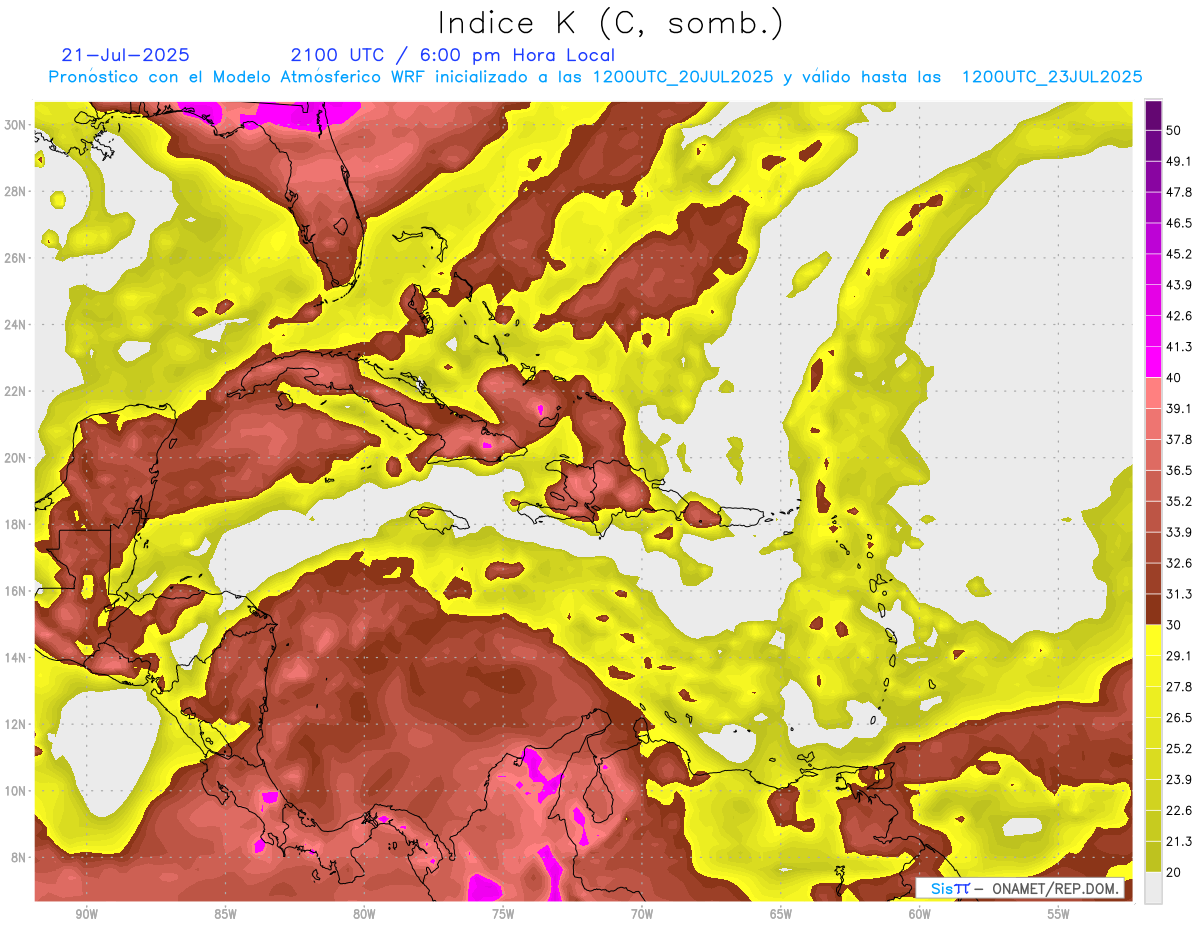Click the colorbar value label 33.9
Screen dimensions: 1200x927
click(x=1179, y=532)
